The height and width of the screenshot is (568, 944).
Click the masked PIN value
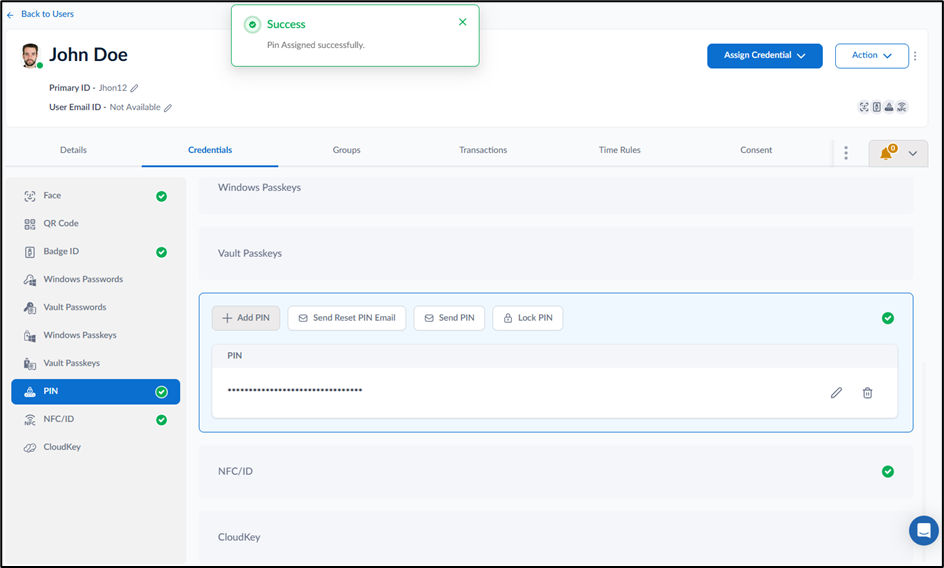[x=295, y=390]
